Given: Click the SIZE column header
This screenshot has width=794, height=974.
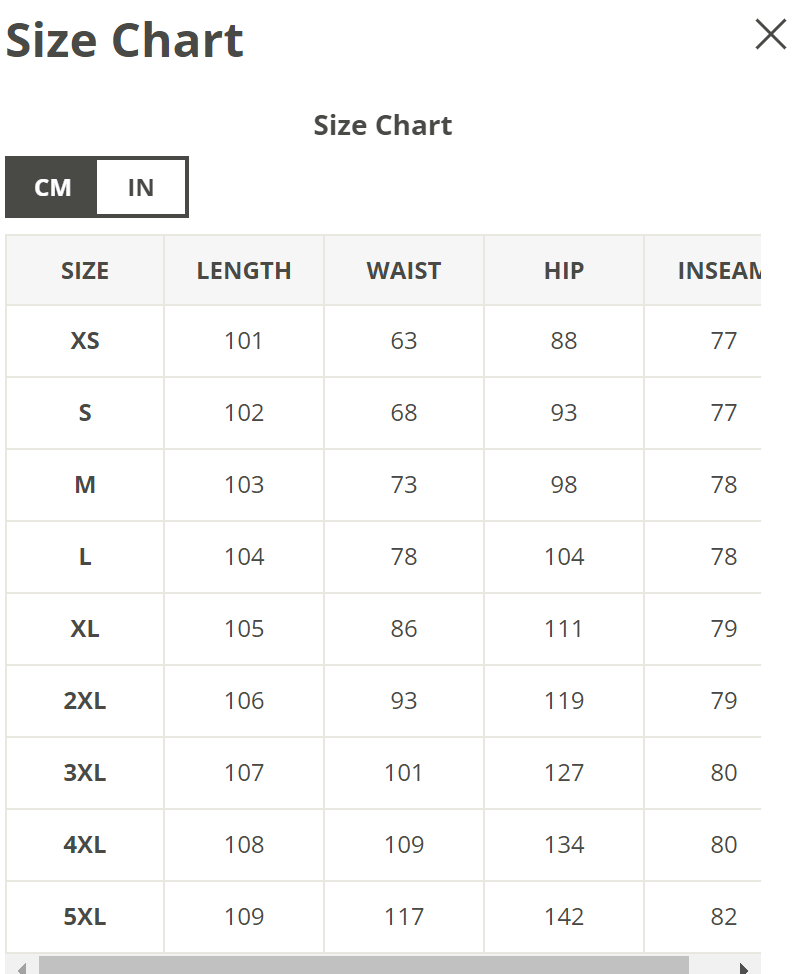Looking at the screenshot, I should (85, 271).
